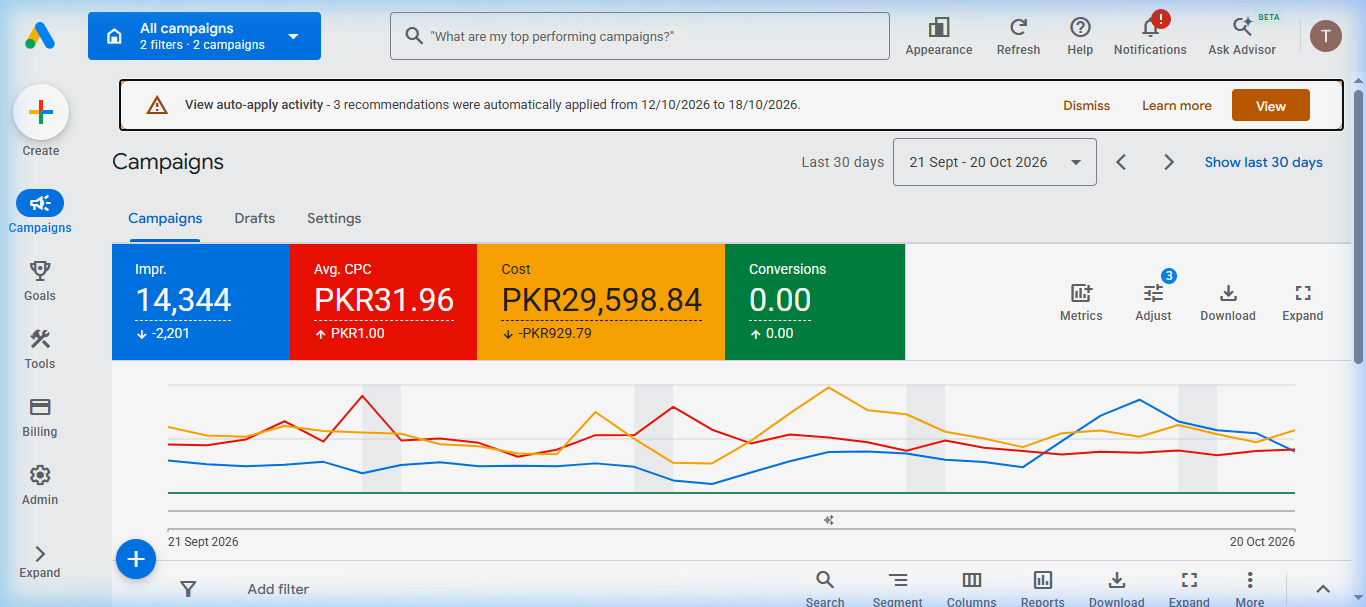Open chart Metrics selector
The width and height of the screenshot is (1366, 607).
(1081, 302)
